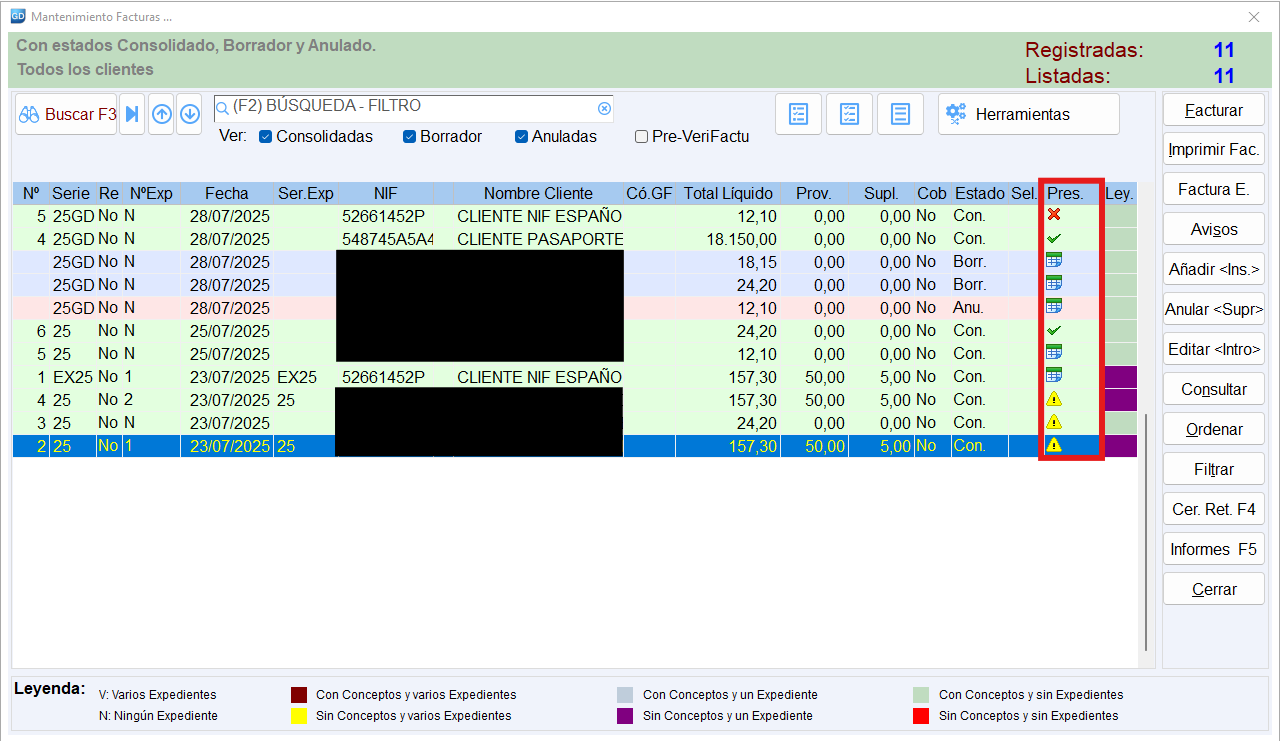1280x741 pixels.
Task: Click the table icon in the 18,15 Borr. row
Action: pyautogui.click(x=1053, y=261)
